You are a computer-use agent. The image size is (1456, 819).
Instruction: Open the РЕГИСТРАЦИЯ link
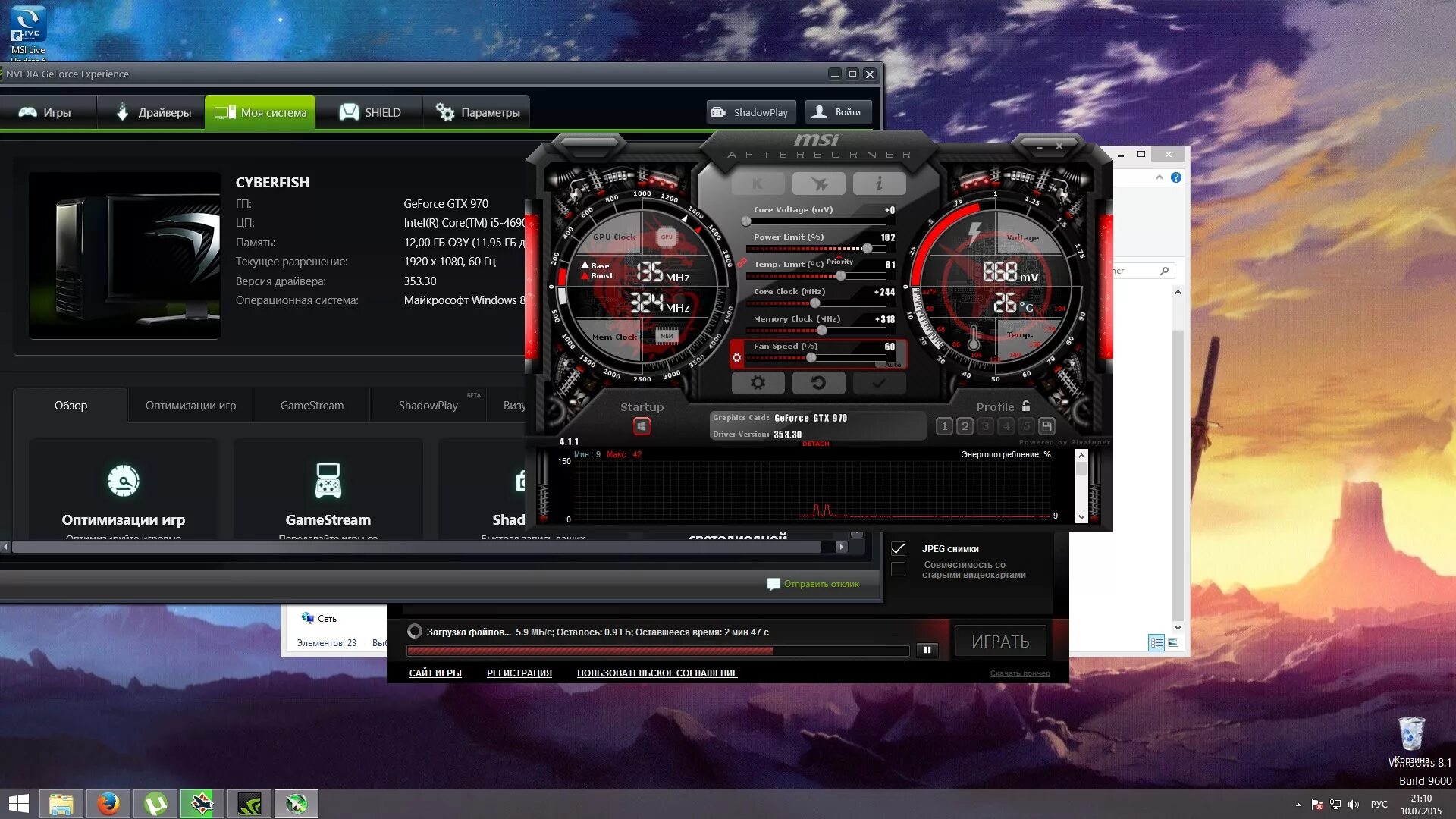pos(519,673)
